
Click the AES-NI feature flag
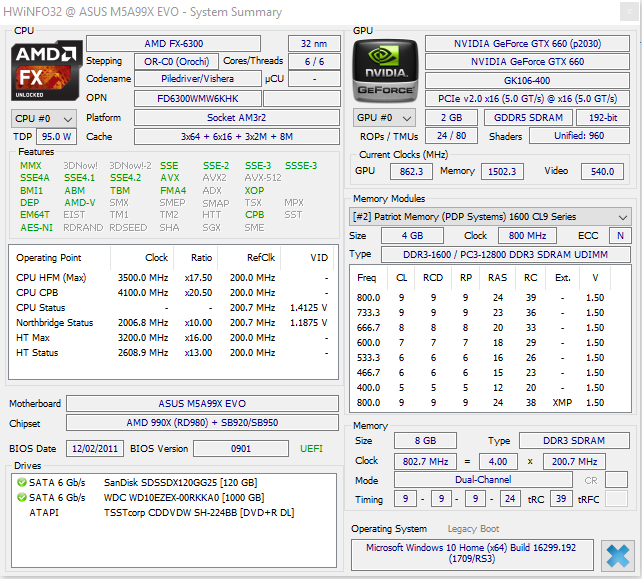(36, 228)
